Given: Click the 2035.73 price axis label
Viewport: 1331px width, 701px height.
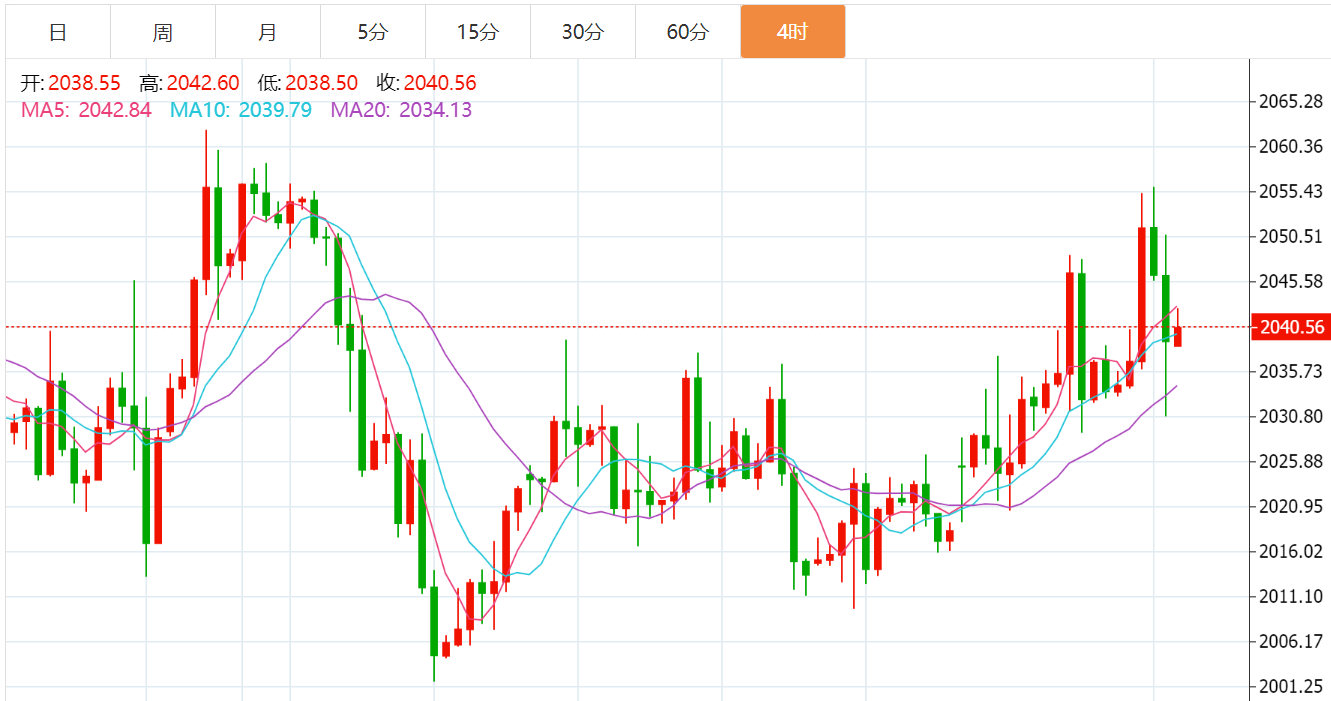Looking at the screenshot, I should (1291, 372).
